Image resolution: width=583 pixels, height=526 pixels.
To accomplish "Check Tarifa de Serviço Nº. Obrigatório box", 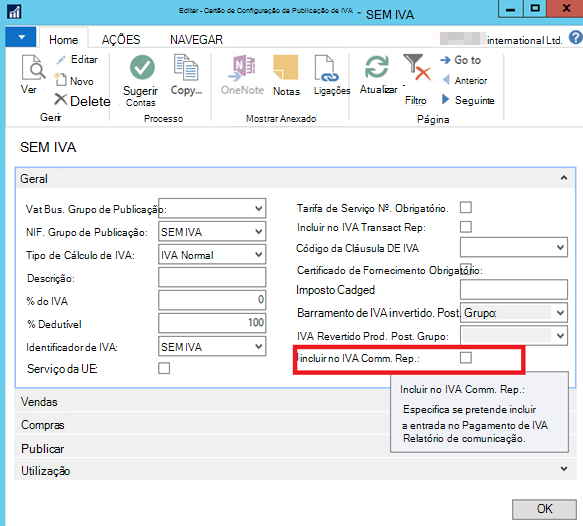I will pyautogui.click(x=466, y=207).
